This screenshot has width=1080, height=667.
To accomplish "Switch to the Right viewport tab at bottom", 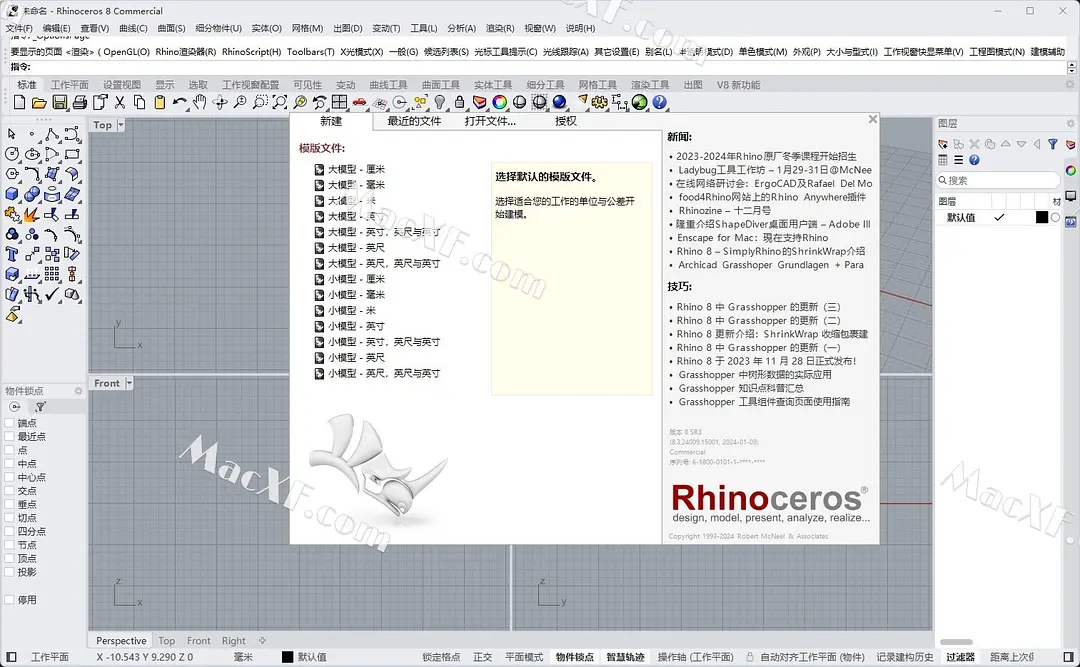I will (x=233, y=641).
